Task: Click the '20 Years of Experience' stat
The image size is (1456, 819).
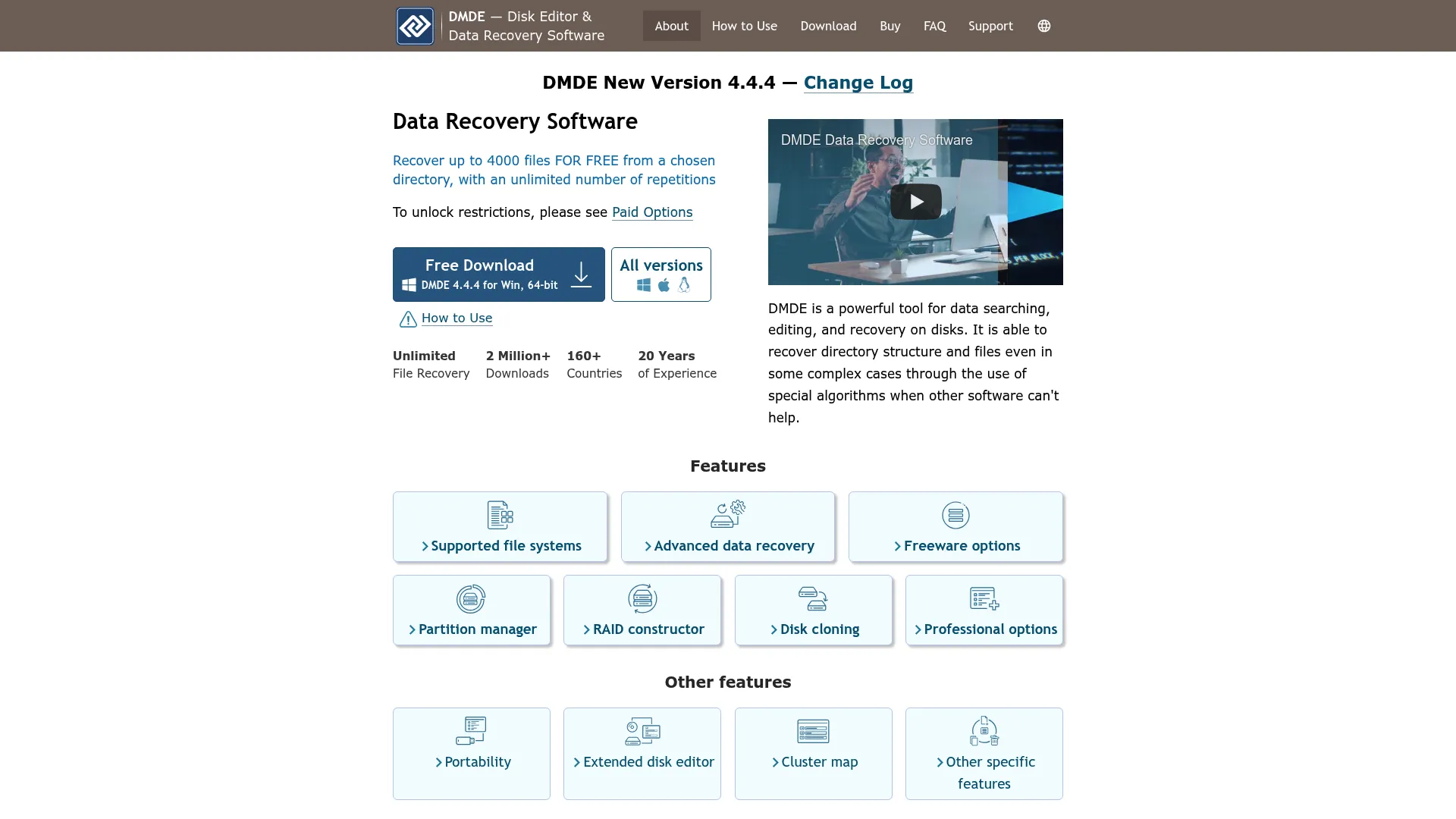Action: 677,365
